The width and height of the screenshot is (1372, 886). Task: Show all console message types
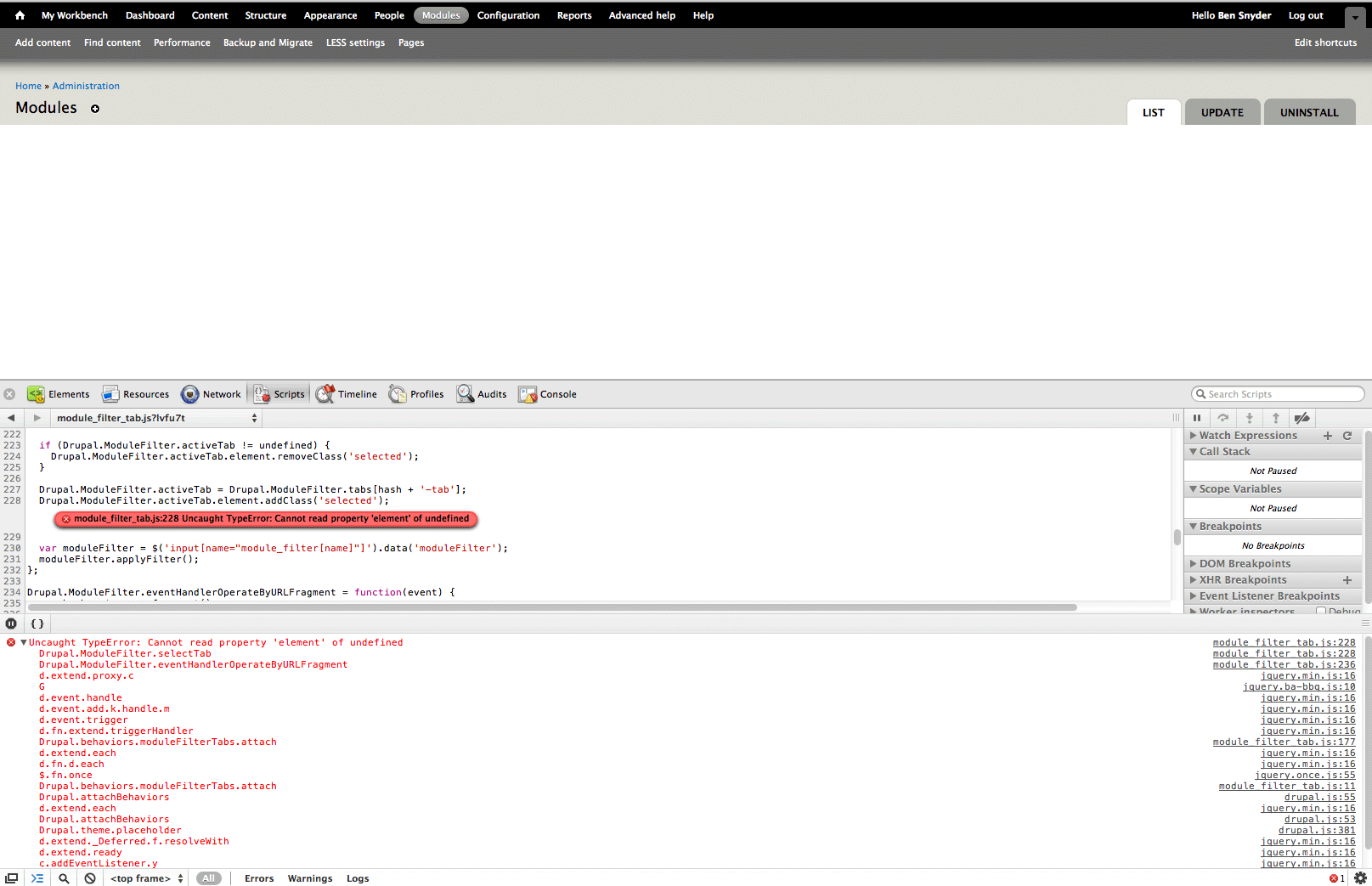tap(209, 878)
